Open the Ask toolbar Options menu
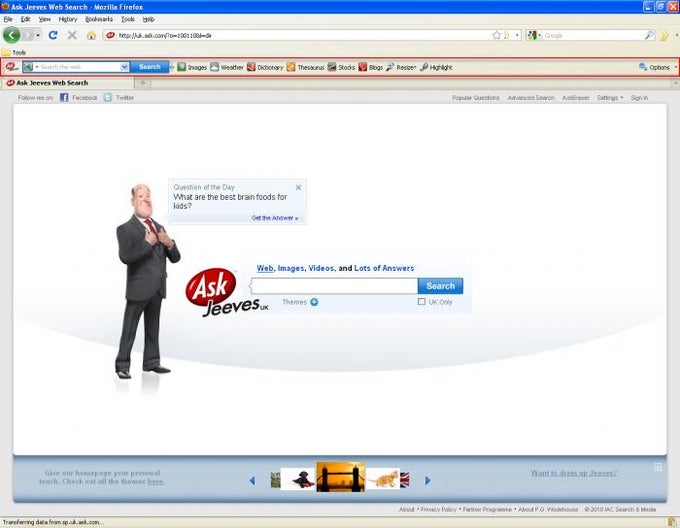 tap(656, 67)
